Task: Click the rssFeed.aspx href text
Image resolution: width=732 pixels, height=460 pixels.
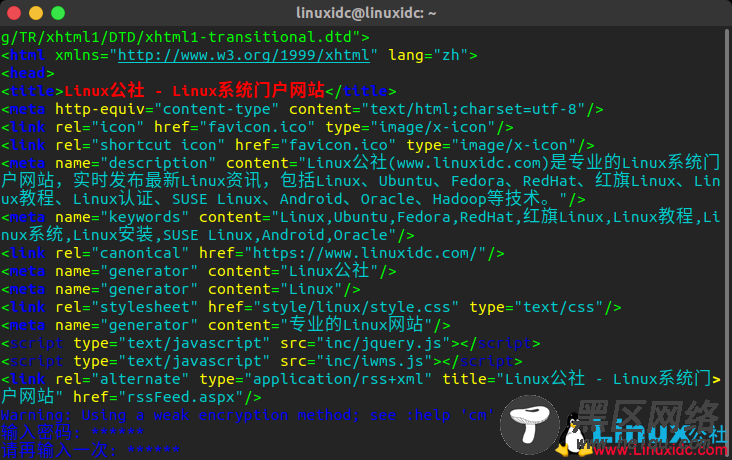Action: (x=180, y=397)
